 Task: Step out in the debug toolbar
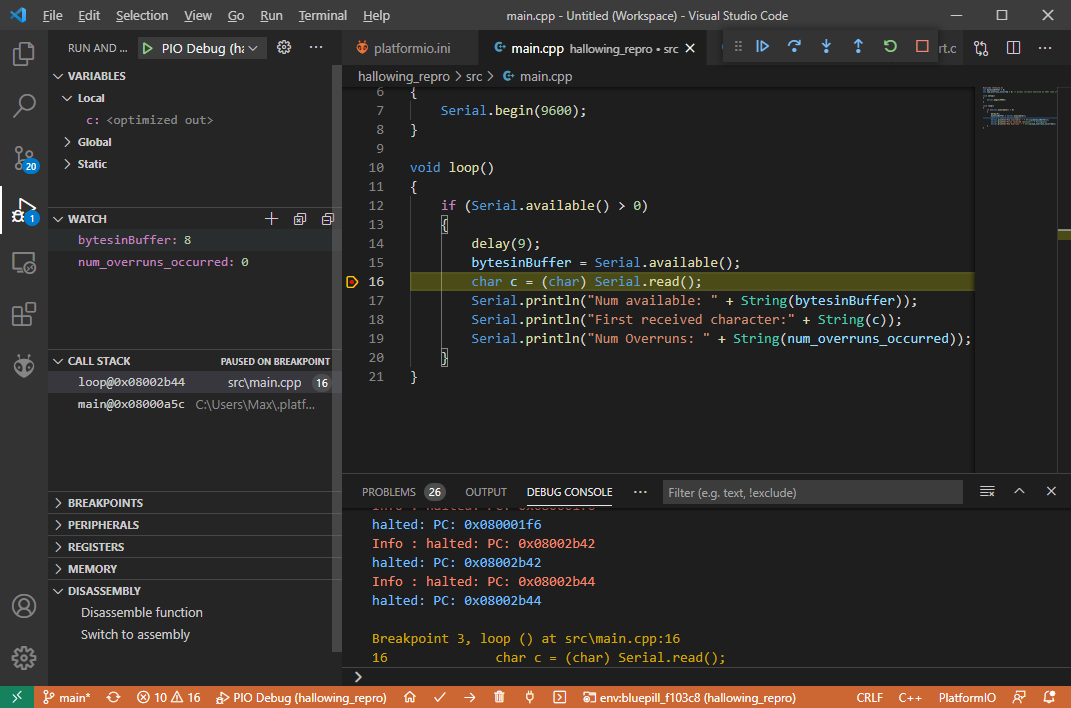(x=858, y=46)
